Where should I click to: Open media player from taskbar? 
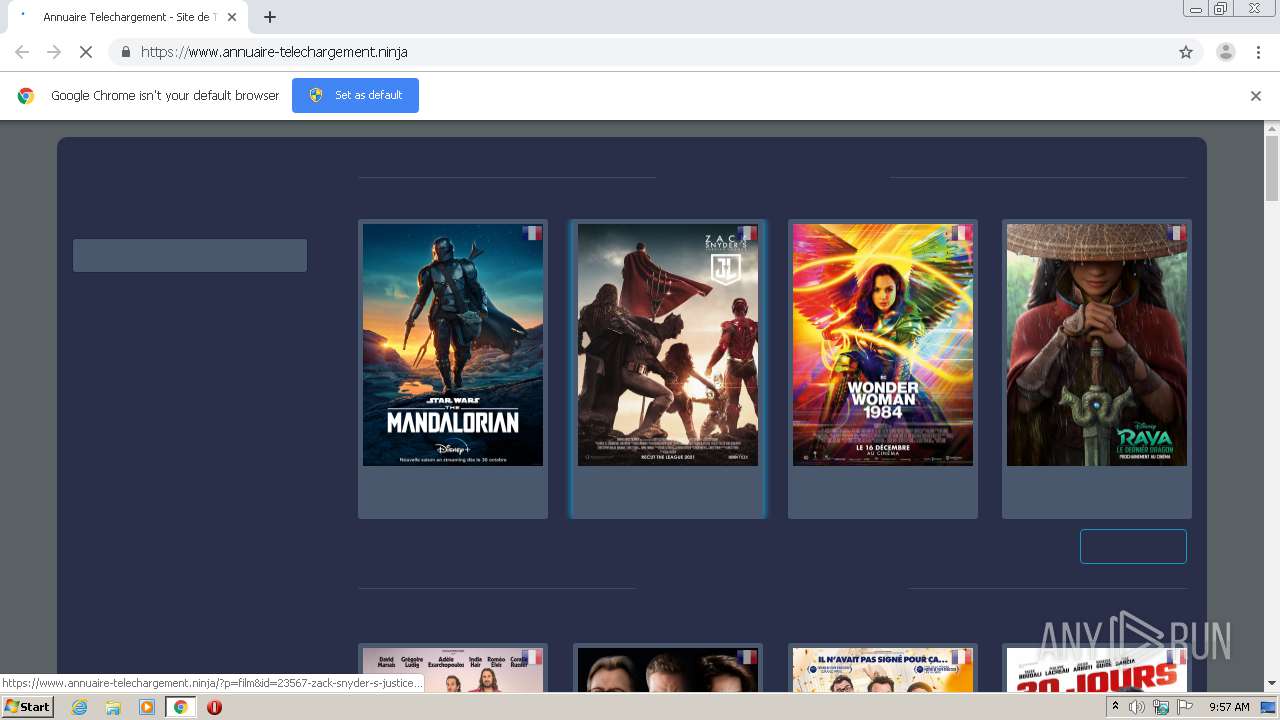tap(147, 707)
